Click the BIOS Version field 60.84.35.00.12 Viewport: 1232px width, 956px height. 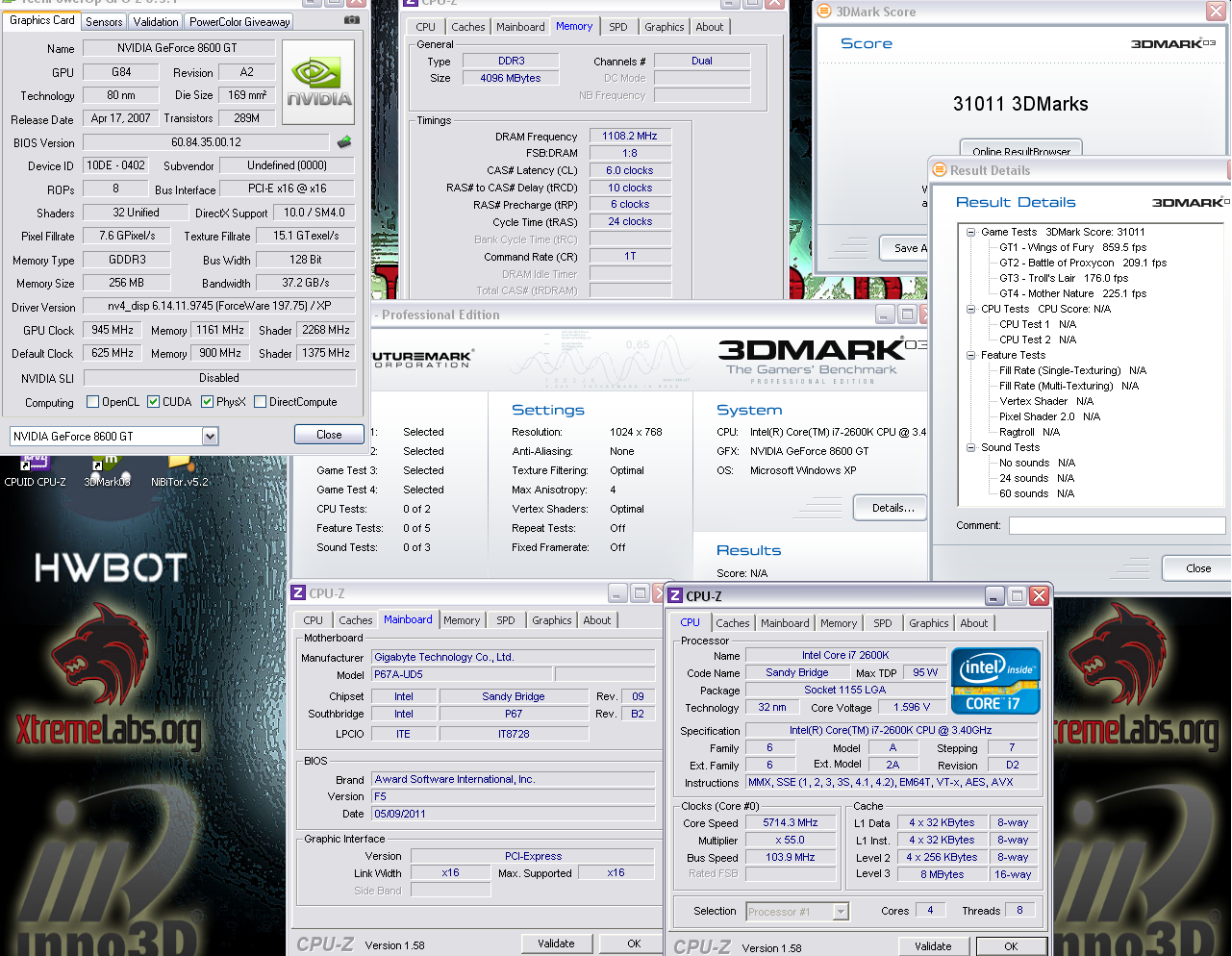coord(207,142)
